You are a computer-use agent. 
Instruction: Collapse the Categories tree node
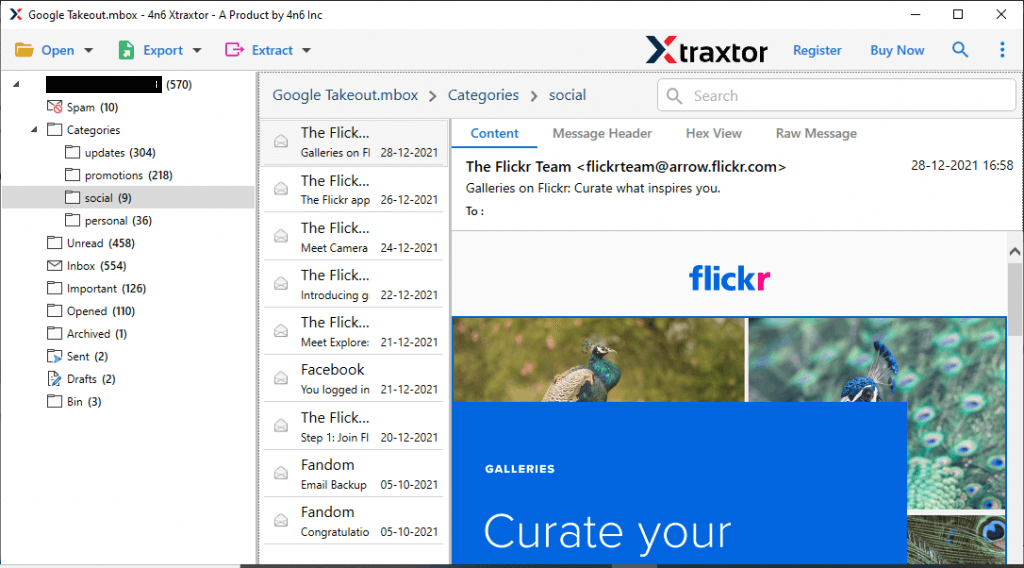coord(34,129)
